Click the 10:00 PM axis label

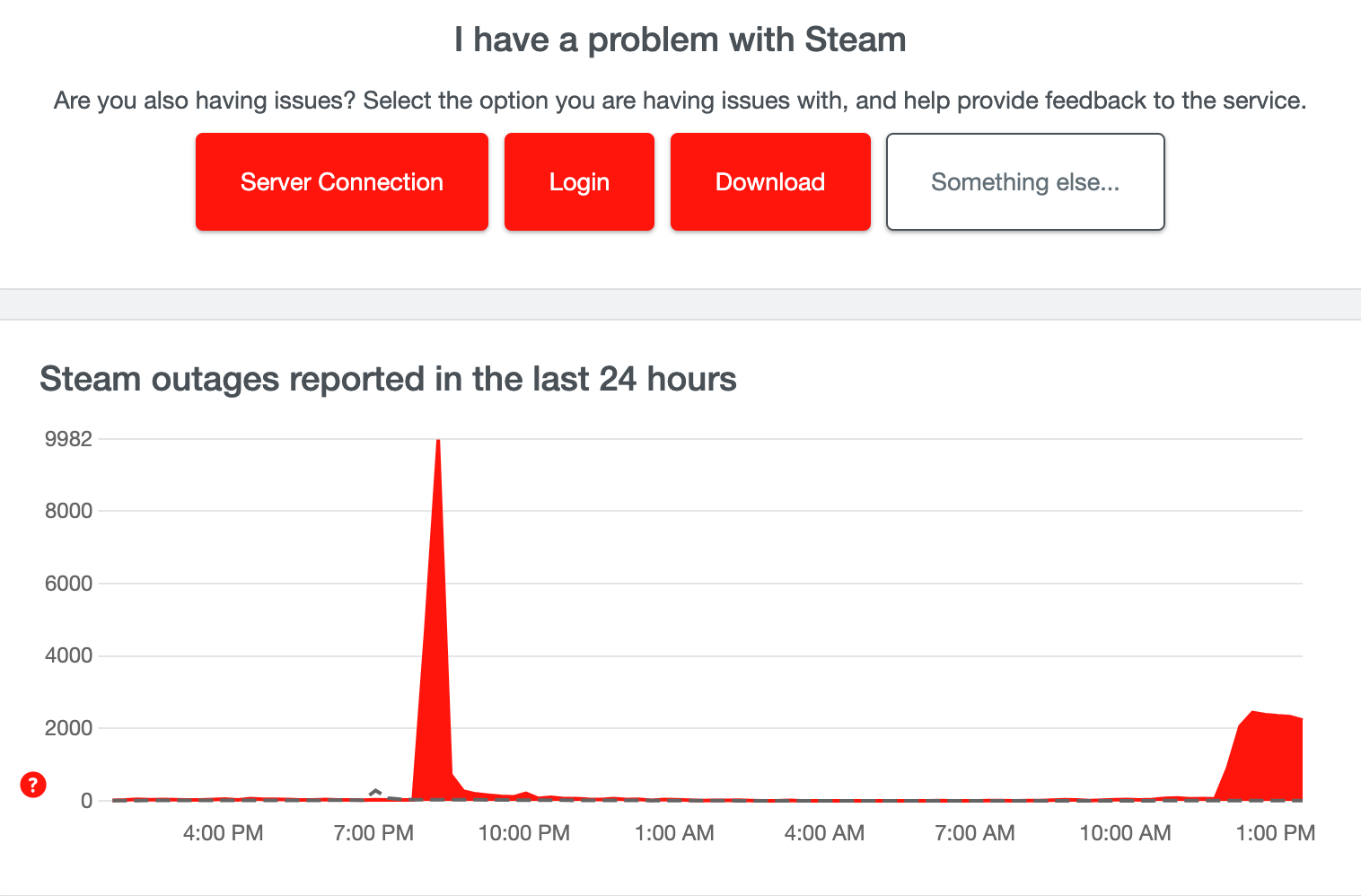tap(523, 832)
